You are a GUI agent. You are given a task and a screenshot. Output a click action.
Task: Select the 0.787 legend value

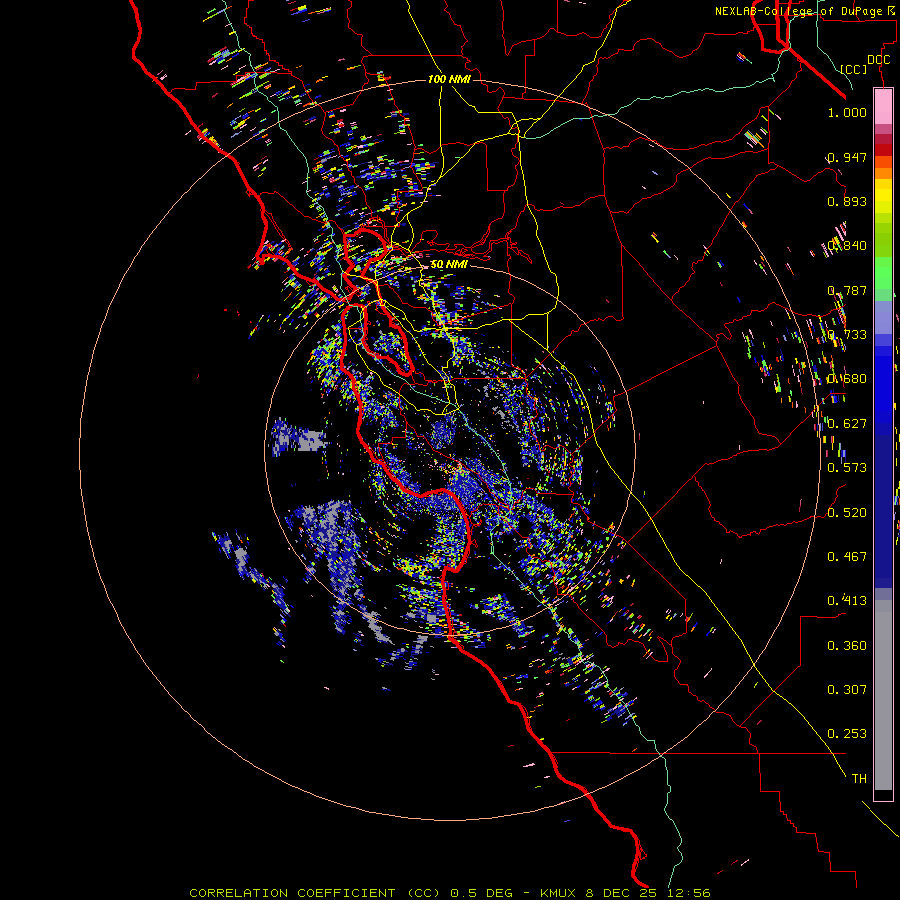click(x=847, y=290)
